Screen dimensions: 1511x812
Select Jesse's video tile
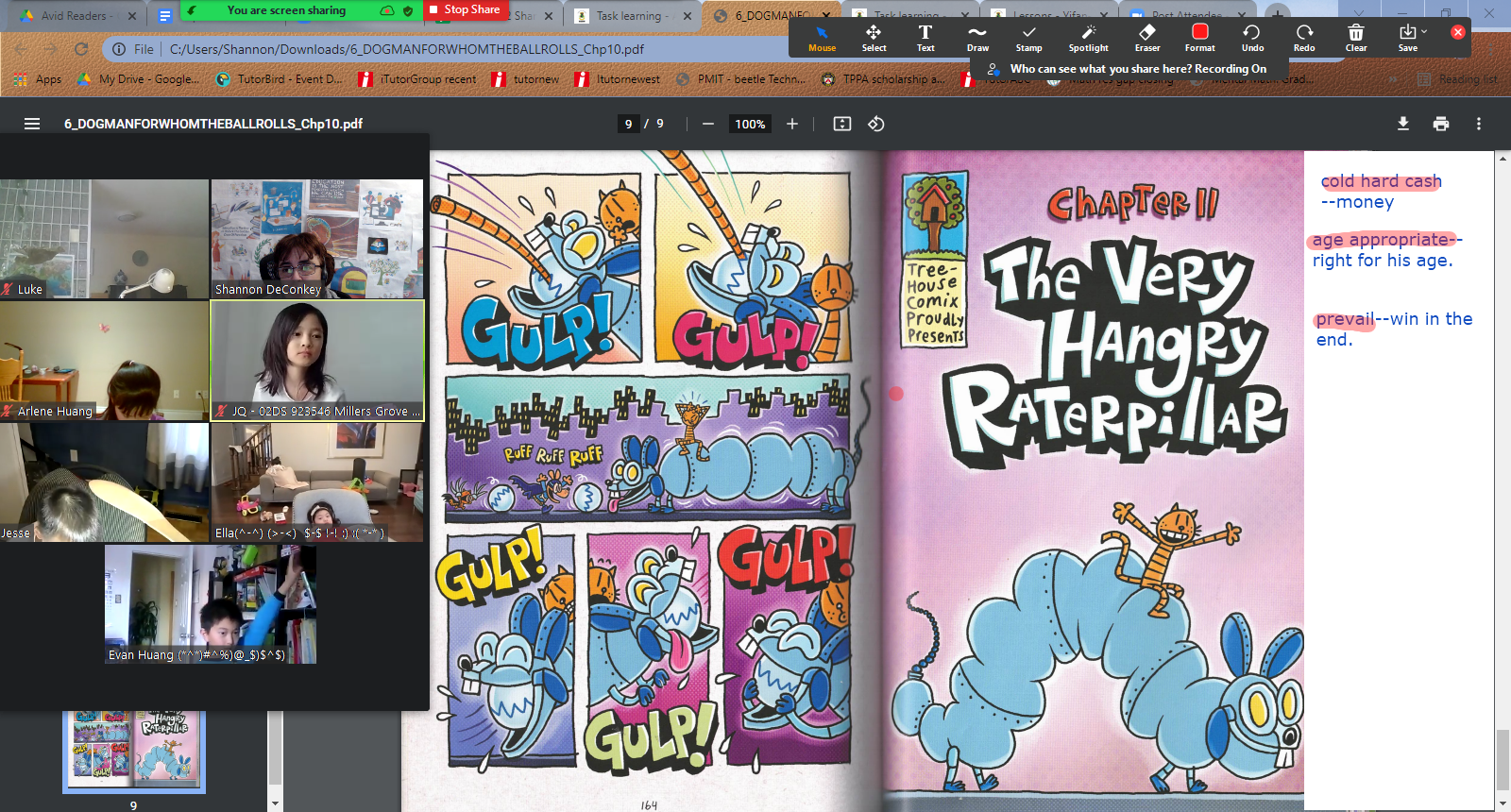(104, 482)
